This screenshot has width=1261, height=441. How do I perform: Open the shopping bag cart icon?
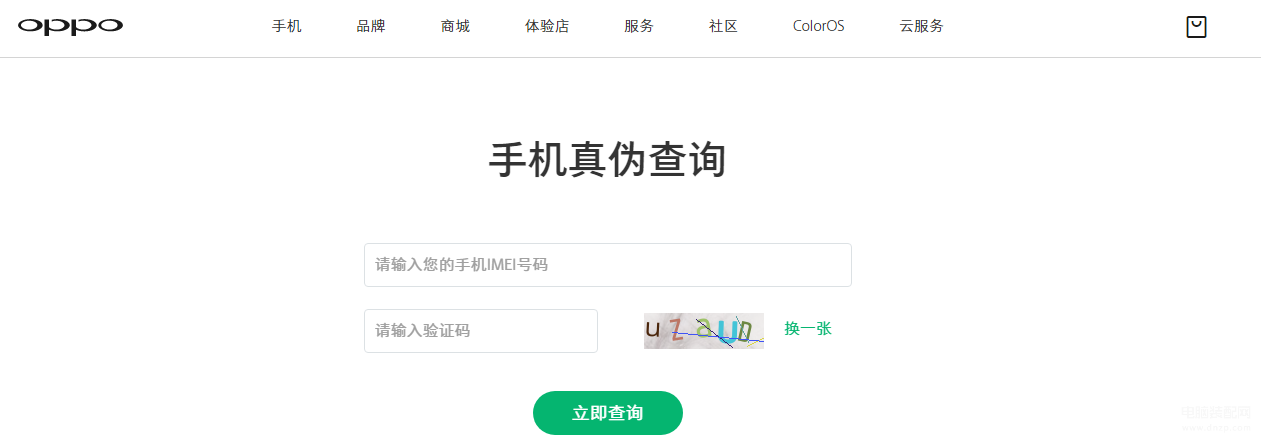tap(1196, 27)
